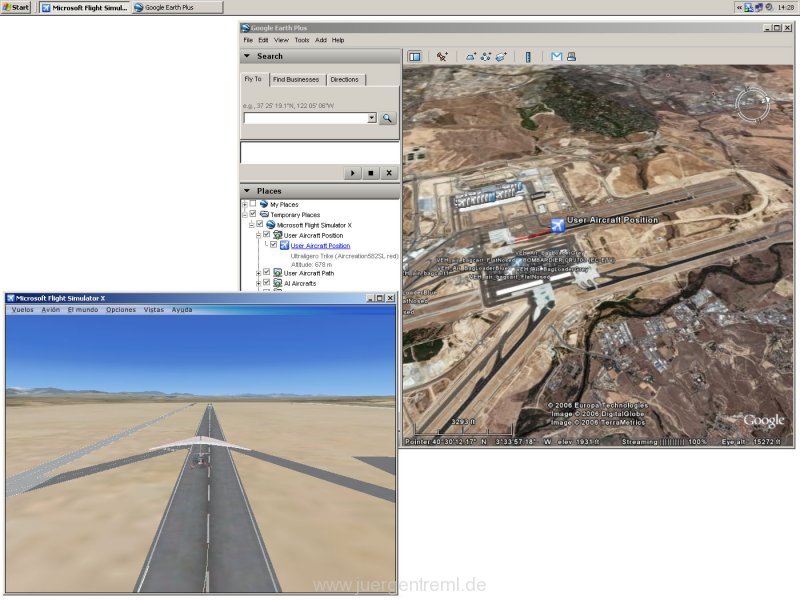
Task: Click the Add Polygon toolbar icon
Action: coord(470,57)
